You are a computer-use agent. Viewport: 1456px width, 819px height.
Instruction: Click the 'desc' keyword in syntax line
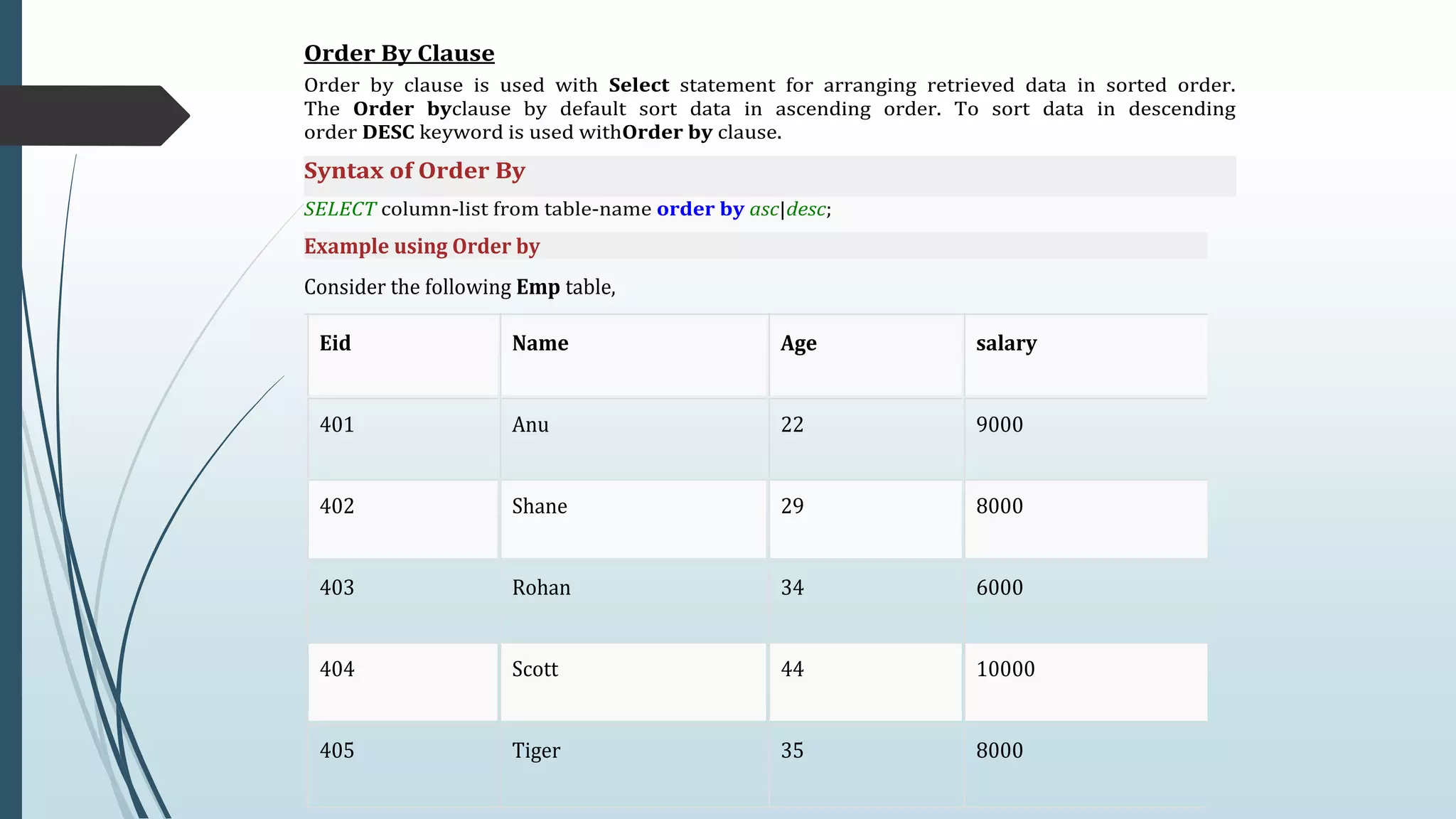click(x=806, y=209)
